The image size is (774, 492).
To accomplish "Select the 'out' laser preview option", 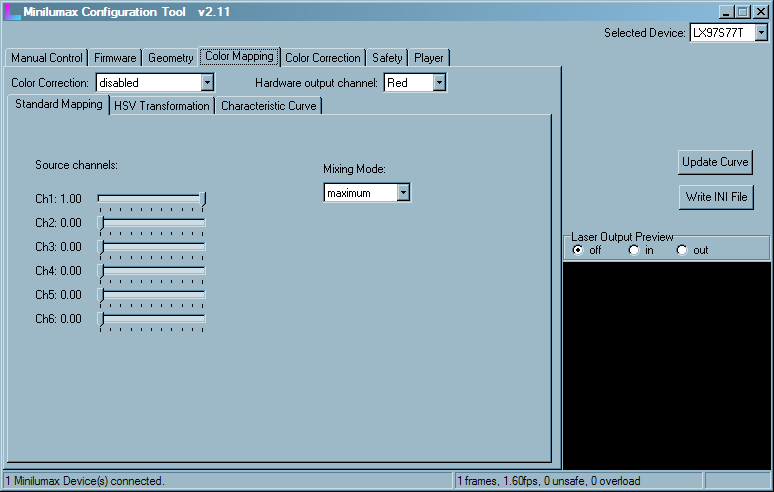I will (682, 250).
